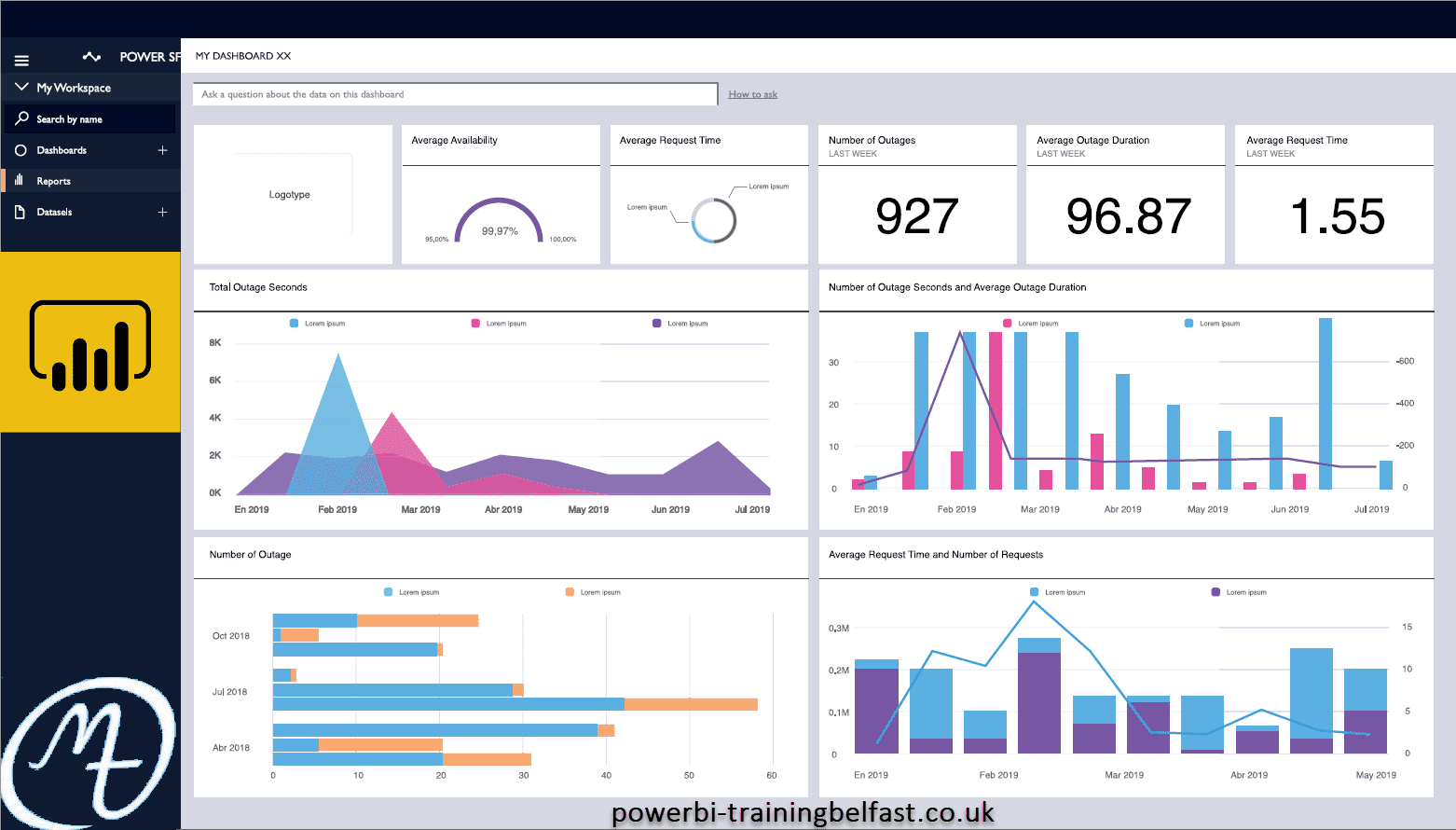The image size is (1456, 830).
Task: Click the Datasets document icon
Action: pos(21,213)
